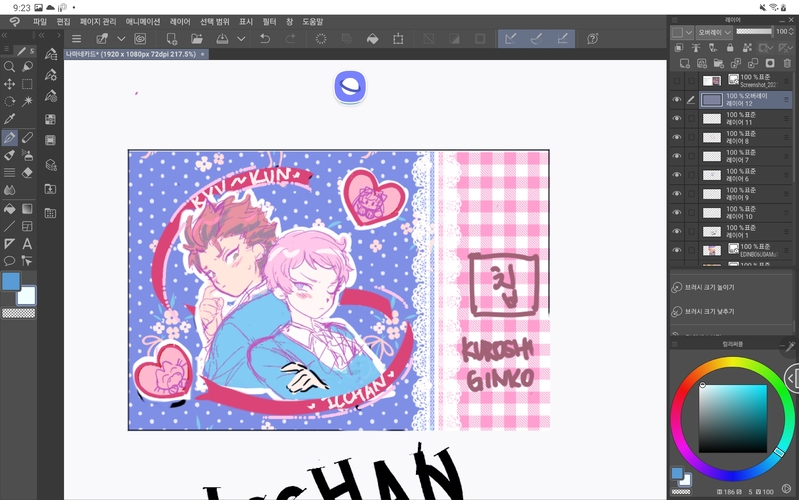Select the Ruler tool

click(9, 244)
